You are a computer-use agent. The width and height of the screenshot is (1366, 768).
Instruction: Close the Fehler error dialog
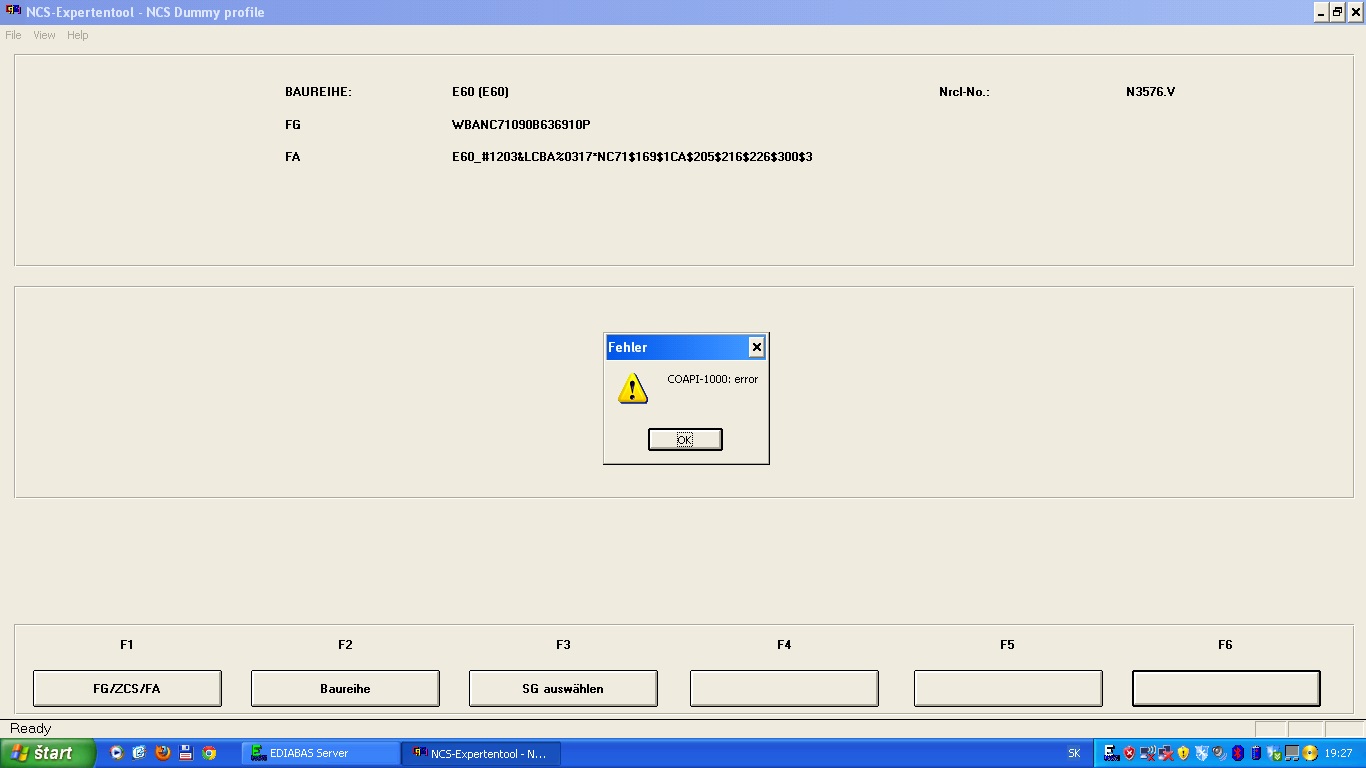coord(756,347)
